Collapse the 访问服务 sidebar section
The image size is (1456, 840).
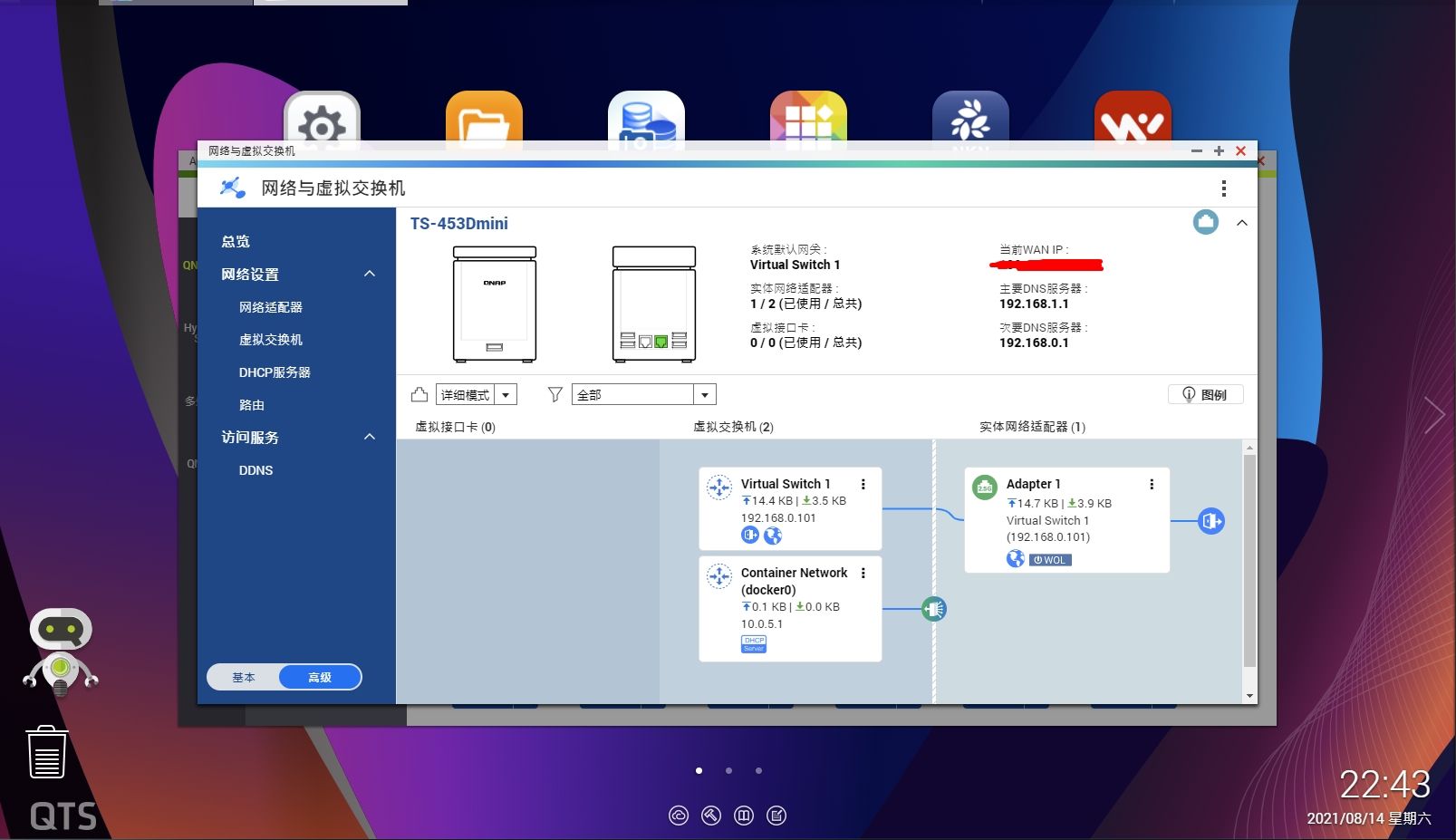coord(370,437)
